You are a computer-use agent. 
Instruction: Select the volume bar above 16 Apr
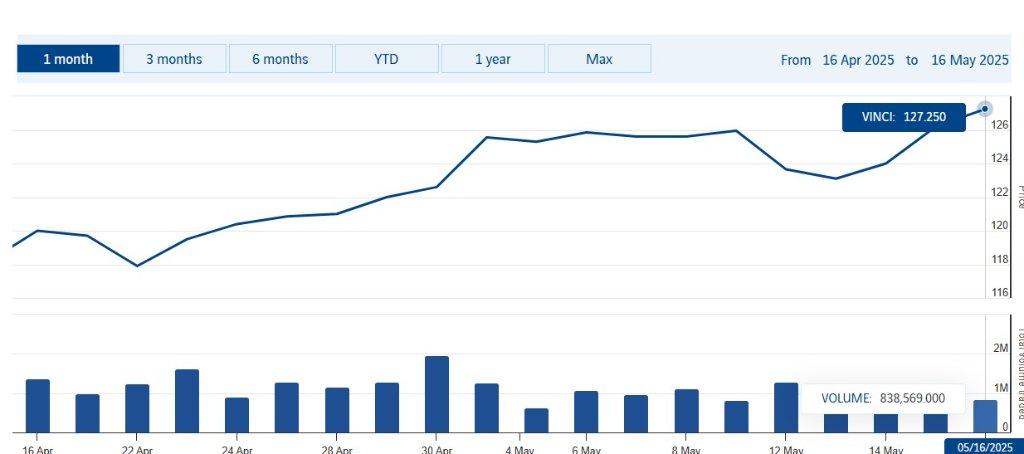pyautogui.click(x=38, y=405)
